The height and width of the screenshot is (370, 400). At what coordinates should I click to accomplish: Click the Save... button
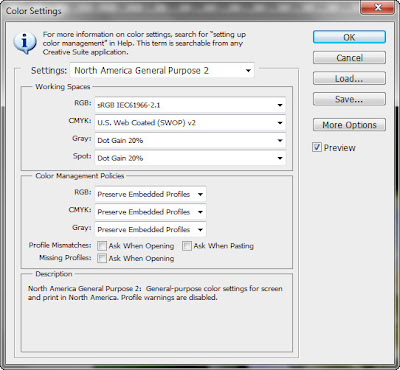click(x=349, y=99)
